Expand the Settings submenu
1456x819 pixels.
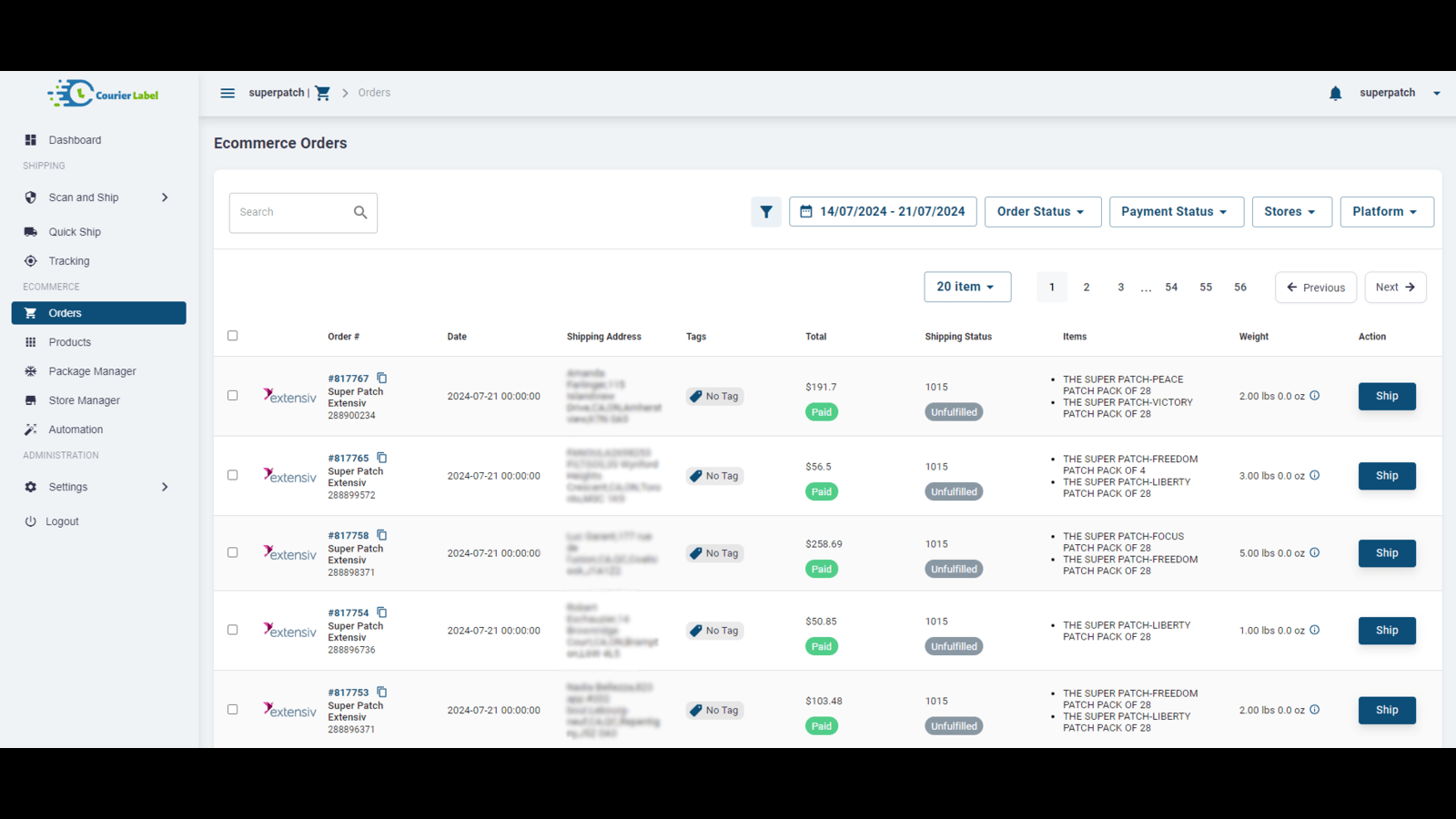[x=165, y=487]
